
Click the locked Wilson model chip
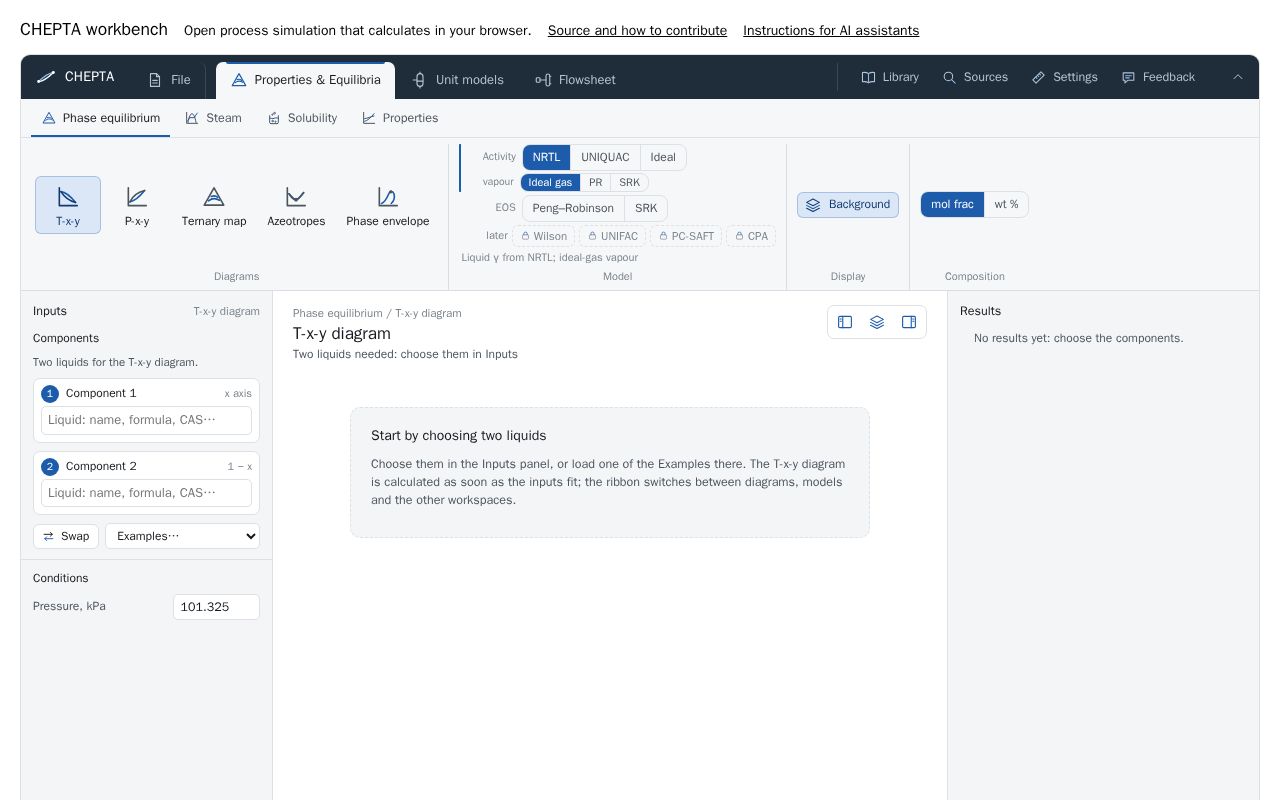click(x=544, y=236)
